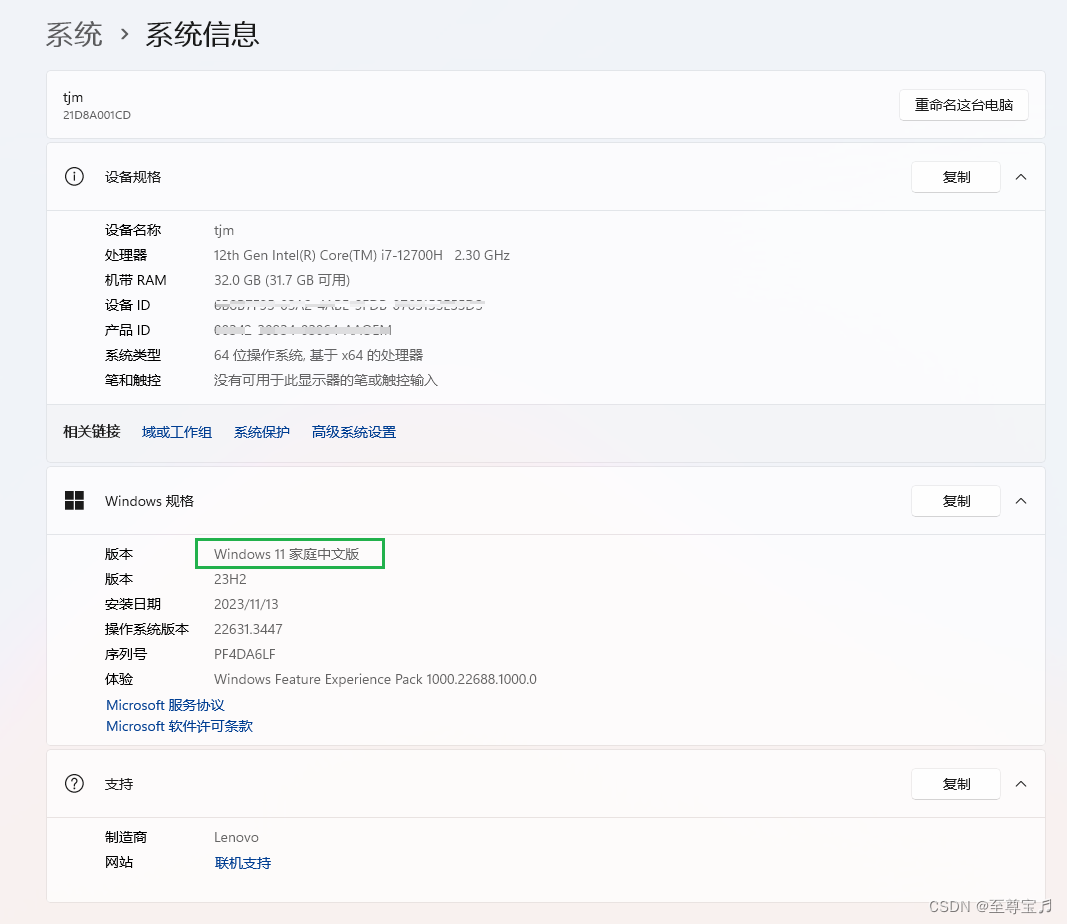Click the question mark icon beside 支持
The width and height of the screenshot is (1067, 924).
click(74, 784)
